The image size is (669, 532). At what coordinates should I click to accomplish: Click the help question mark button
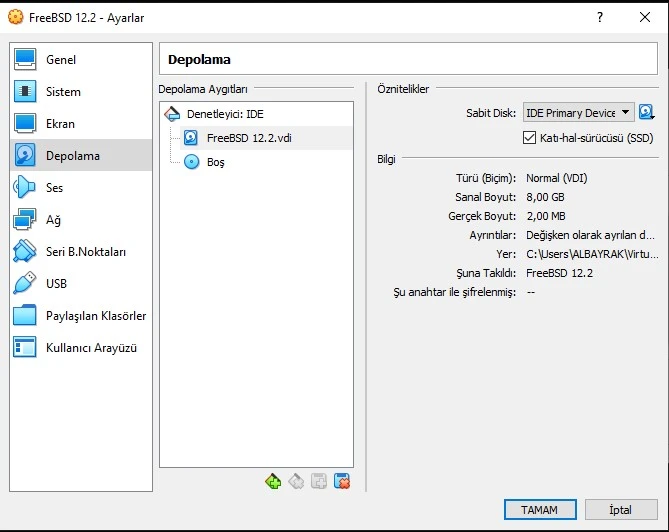[x=600, y=17]
